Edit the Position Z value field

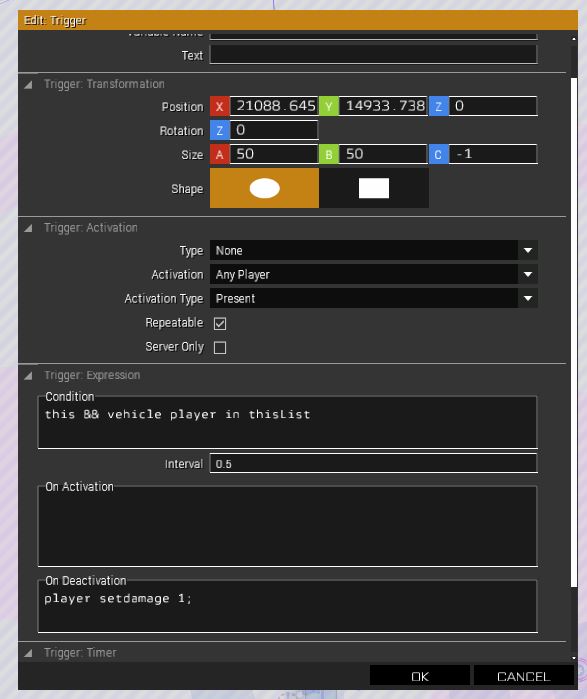pos(493,106)
